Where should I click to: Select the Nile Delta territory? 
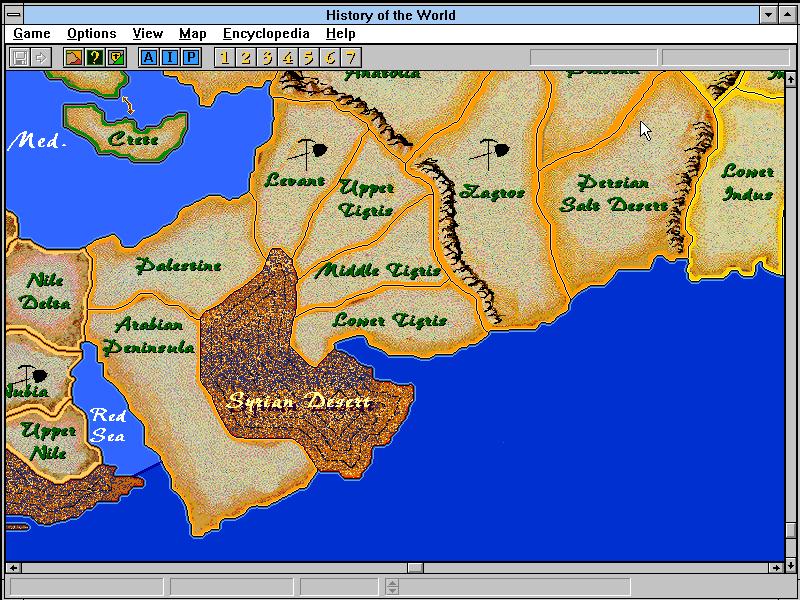click(x=45, y=291)
